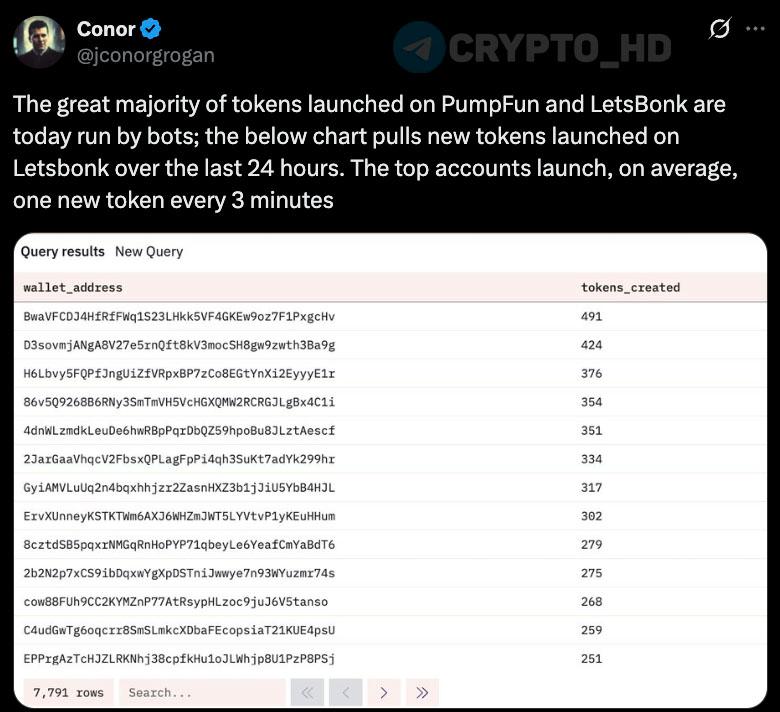Viewport: 780px width, 712px height.
Task: Open the three-dot more options menu
Action: click(x=755, y=28)
